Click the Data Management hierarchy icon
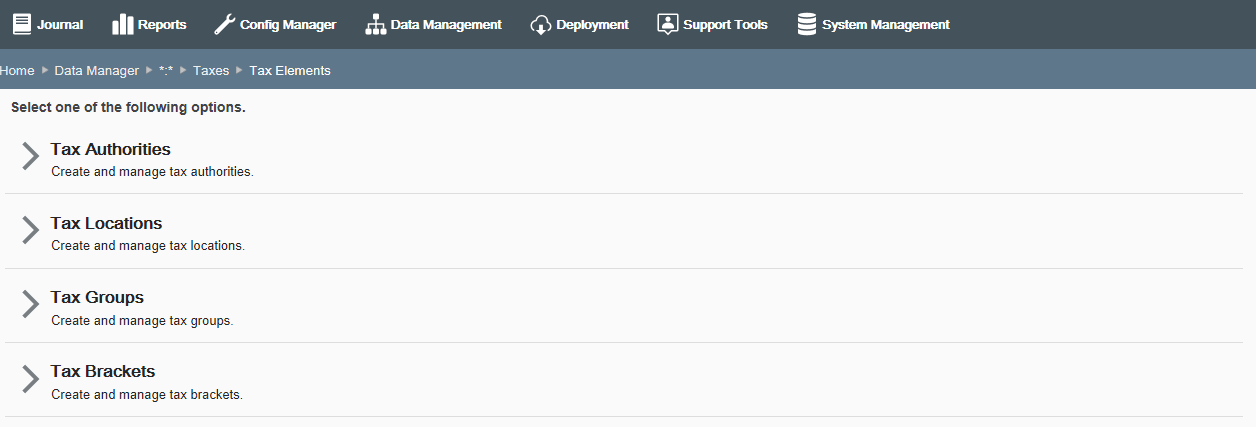Image resolution: width=1256 pixels, height=427 pixels. (x=375, y=24)
